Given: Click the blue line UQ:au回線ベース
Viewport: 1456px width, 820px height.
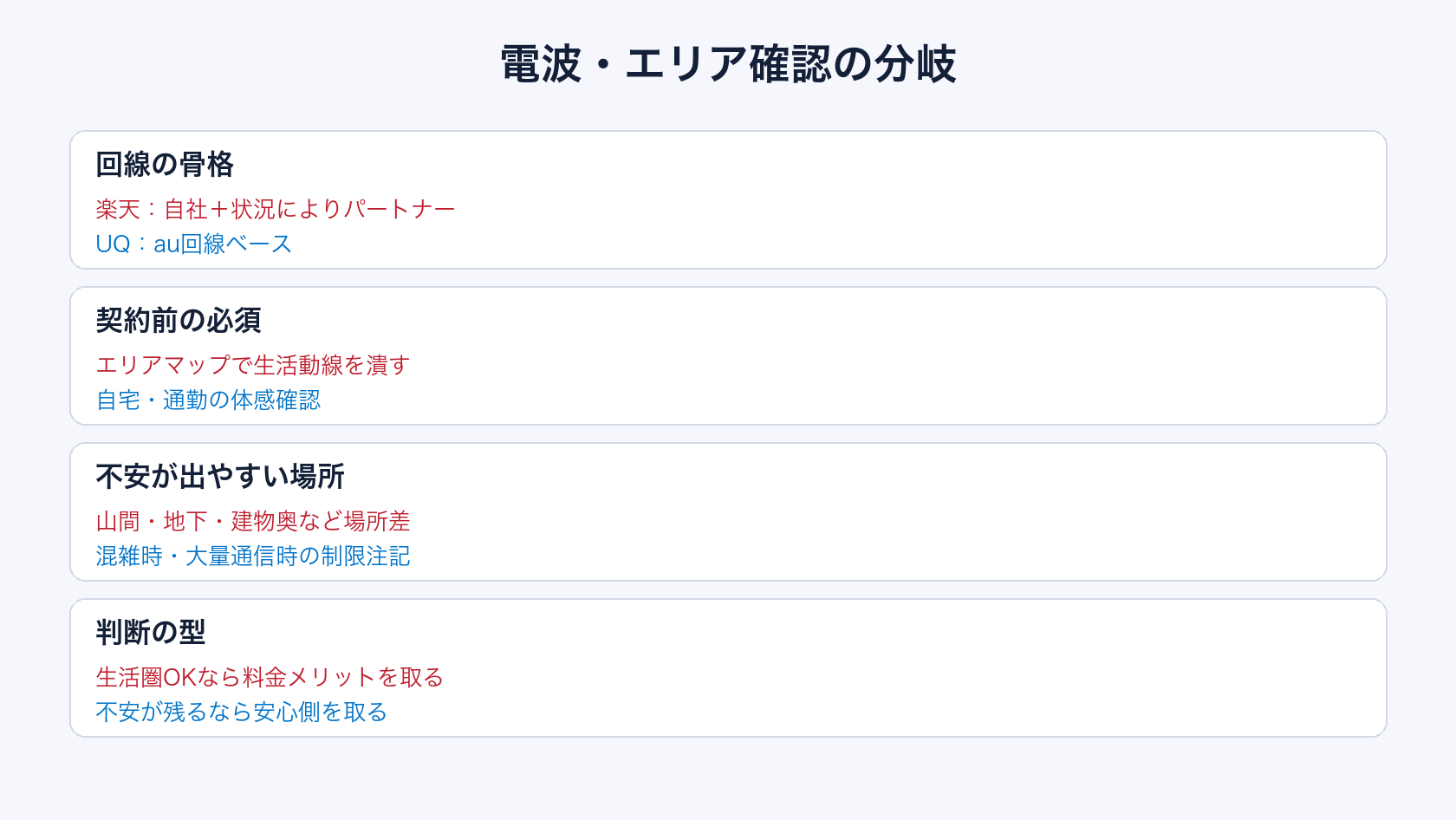Looking at the screenshot, I should [x=194, y=244].
